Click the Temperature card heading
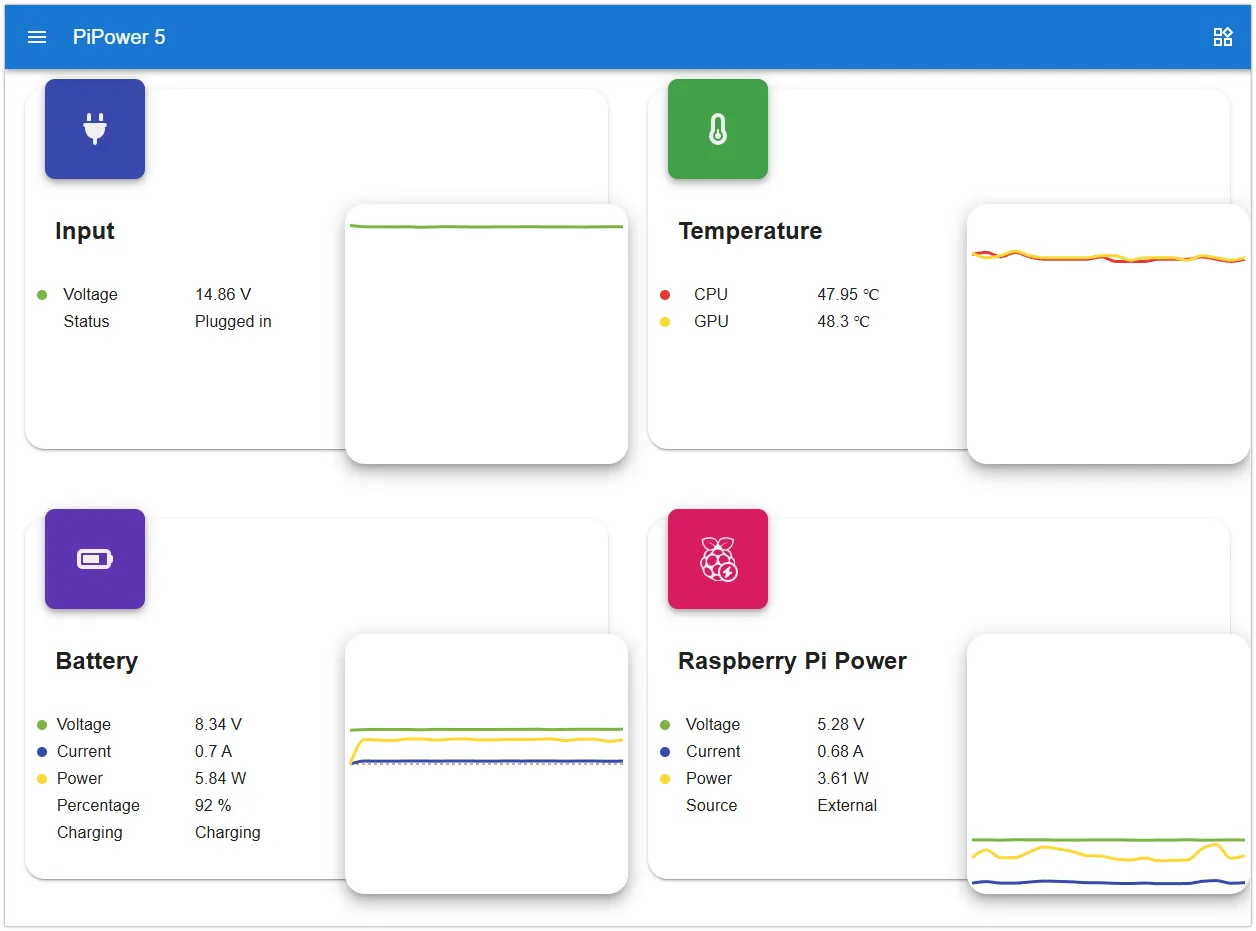The width and height of the screenshot is (1256, 931). click(750, 231)
